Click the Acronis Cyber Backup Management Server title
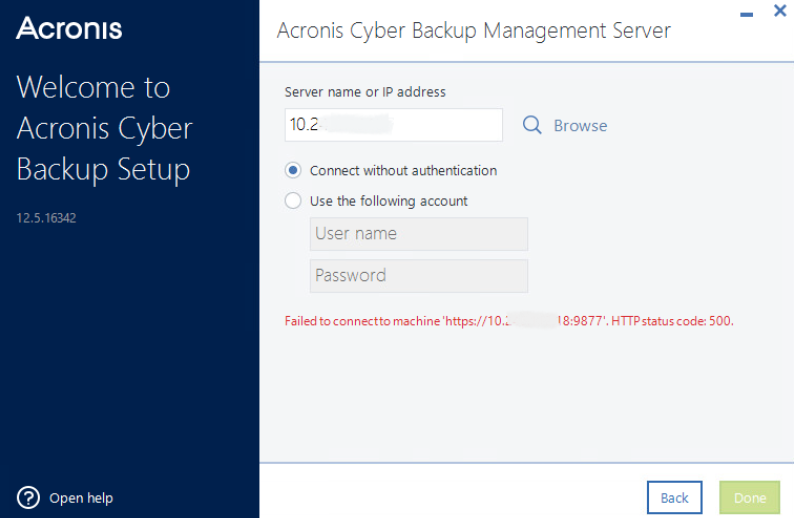794x518 pixels. (473, 31)
